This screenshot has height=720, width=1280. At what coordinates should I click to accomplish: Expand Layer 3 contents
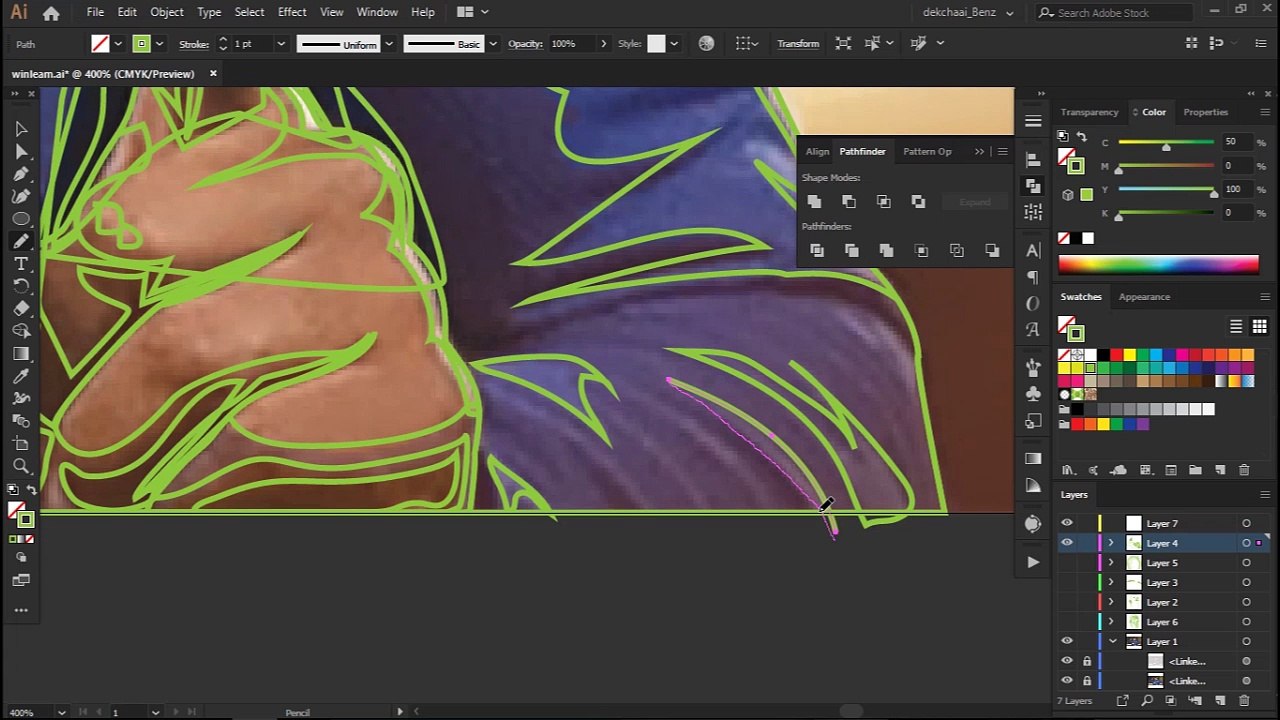[x=1111, y=582]
